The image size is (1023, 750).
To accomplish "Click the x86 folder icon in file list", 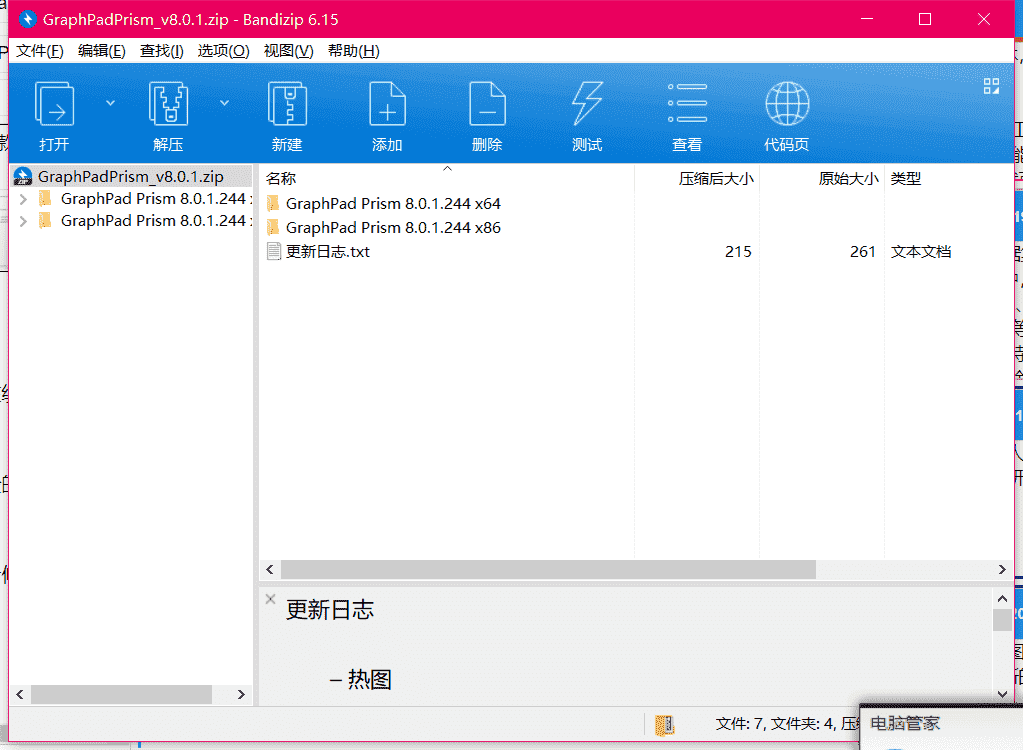I will pyautogui.click(x=273, y=228).
